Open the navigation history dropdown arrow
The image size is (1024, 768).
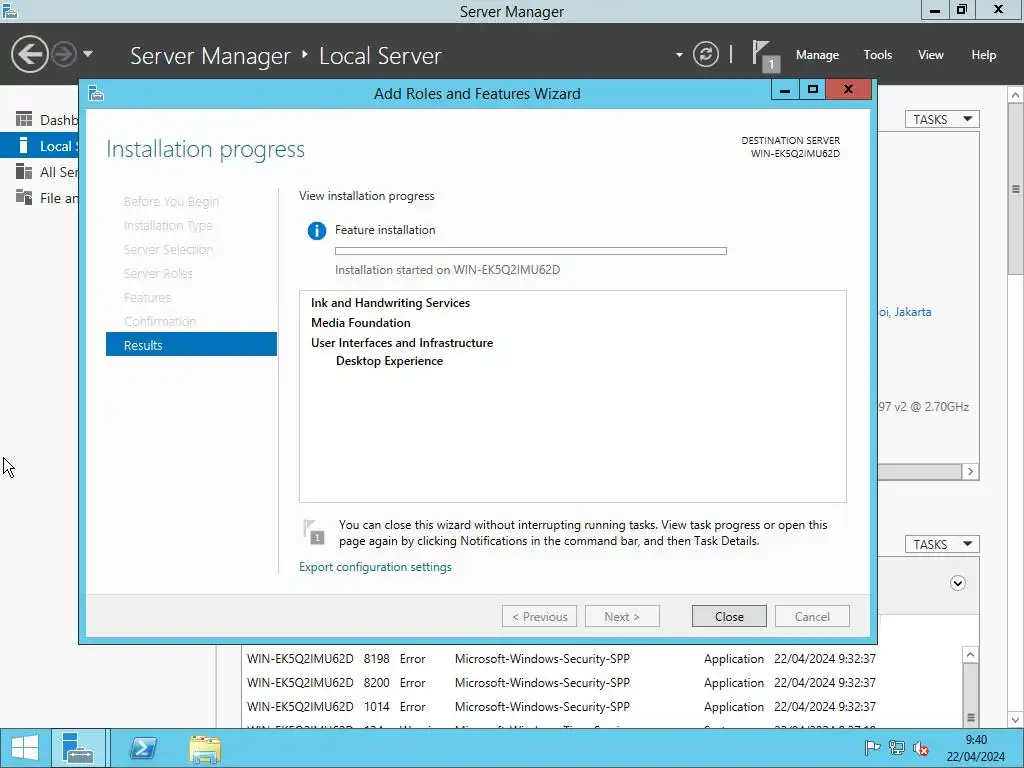click(88, 54)
